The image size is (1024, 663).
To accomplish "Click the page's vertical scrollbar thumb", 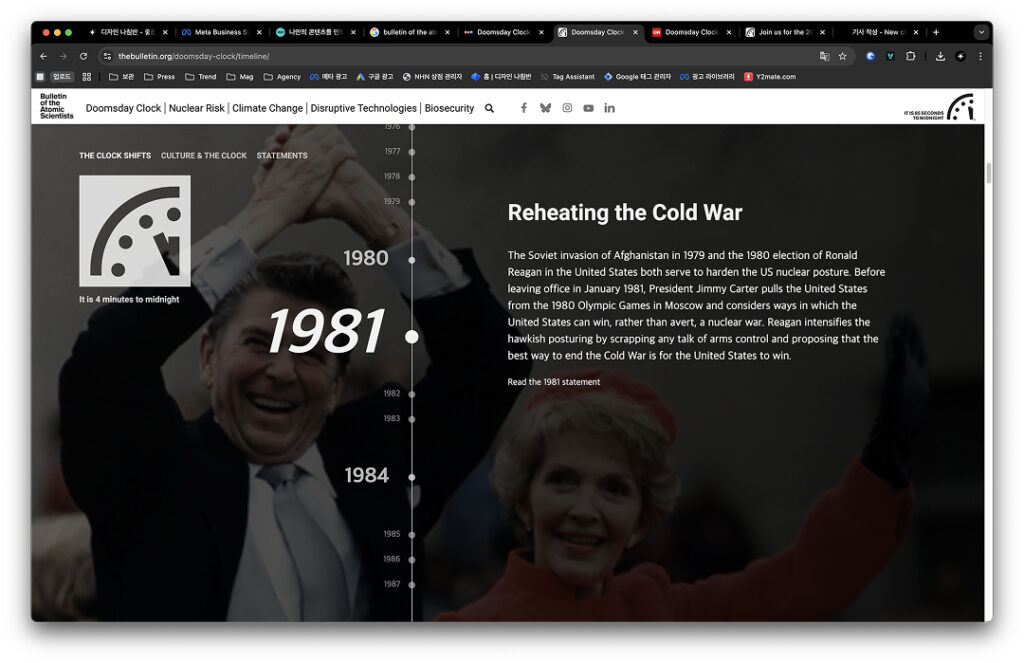I will tap(989, 173).
